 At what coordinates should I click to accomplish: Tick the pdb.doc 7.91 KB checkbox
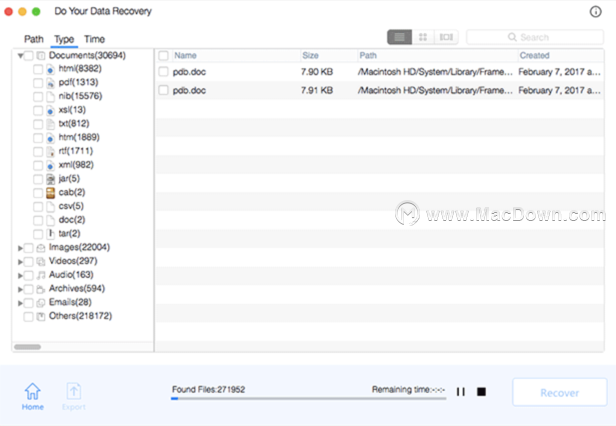[163, 90]
